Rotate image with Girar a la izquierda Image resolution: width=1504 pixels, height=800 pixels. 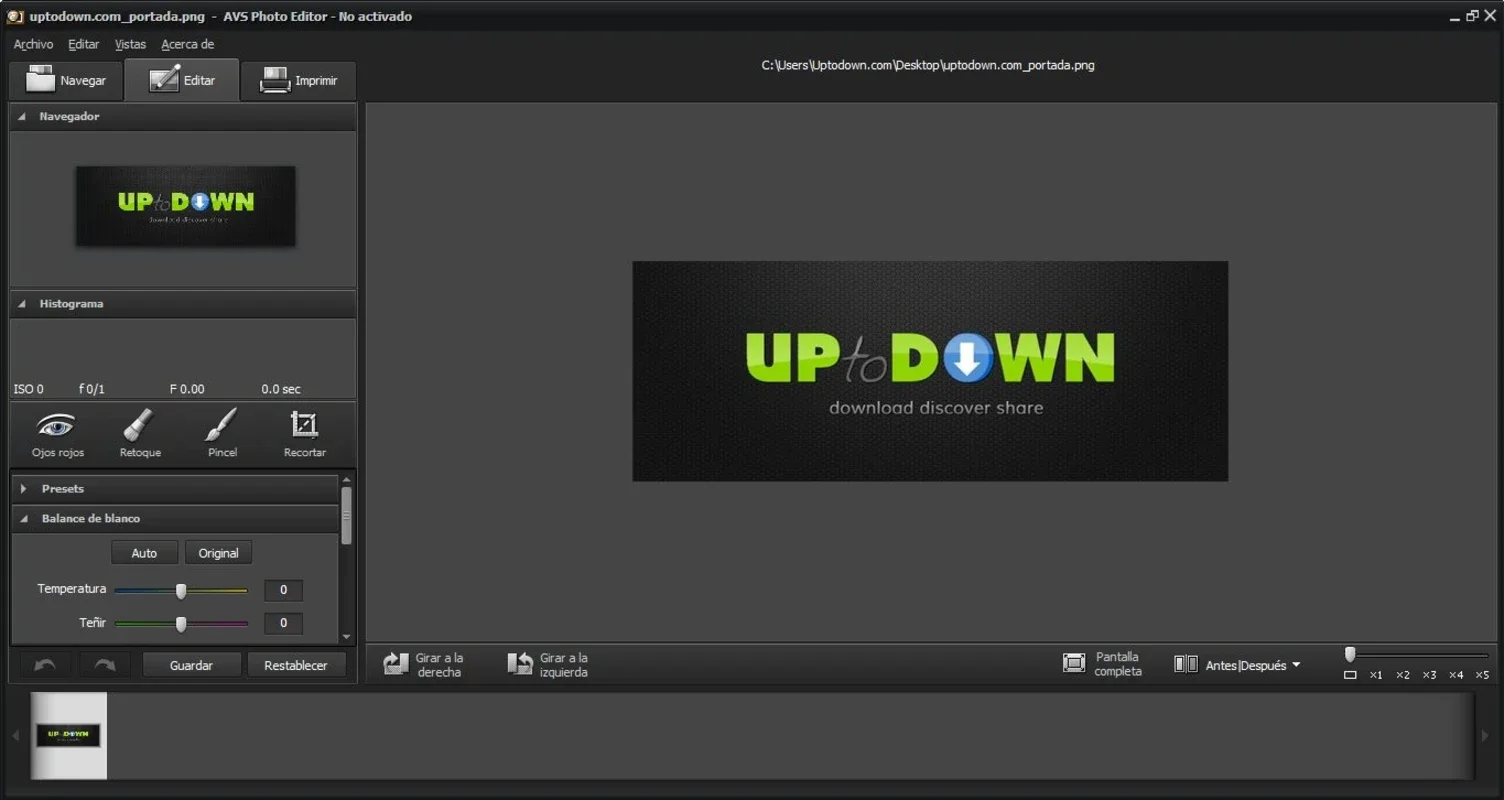click(x=548, y=665)
